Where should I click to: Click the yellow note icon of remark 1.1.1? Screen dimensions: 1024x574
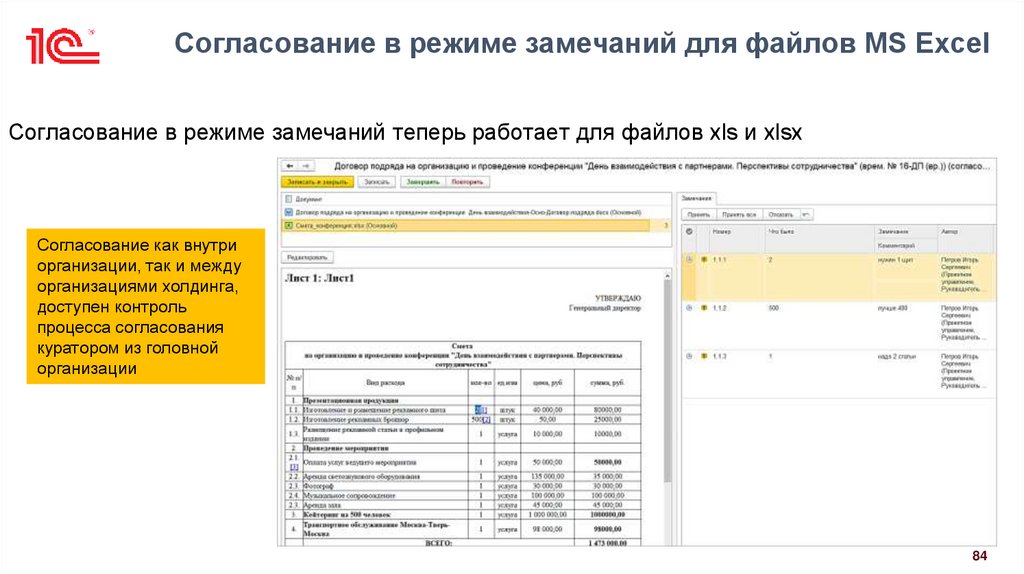point(704,259)
